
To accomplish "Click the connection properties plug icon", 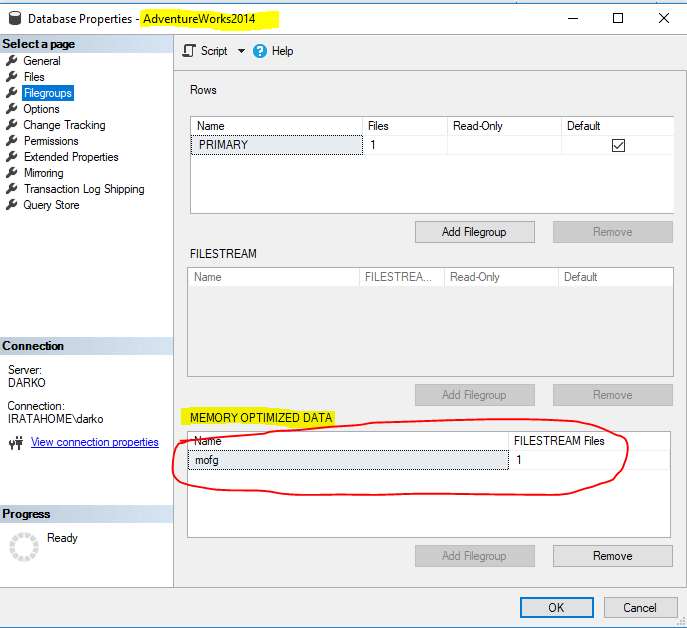I will click(16, 443).
